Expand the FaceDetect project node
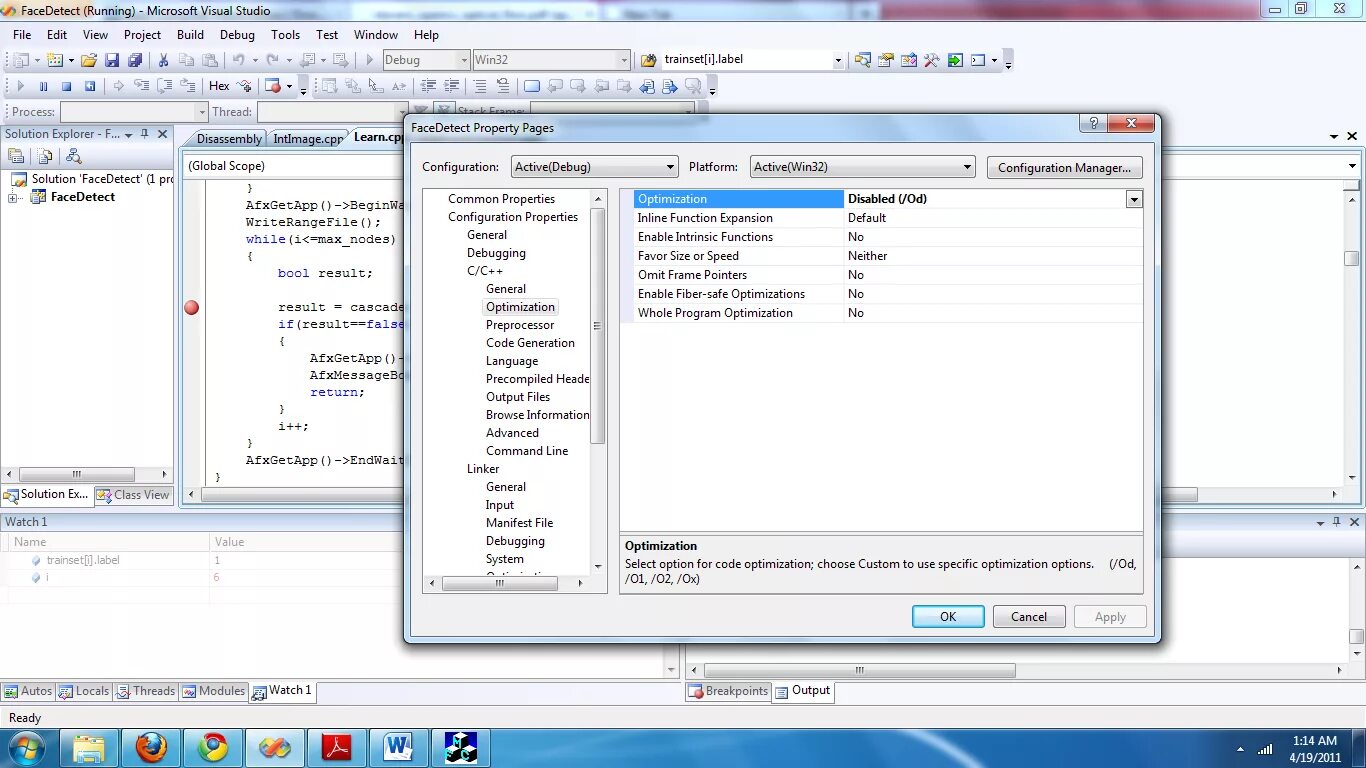The image size is (1366, 768). [x=14, y=198]
